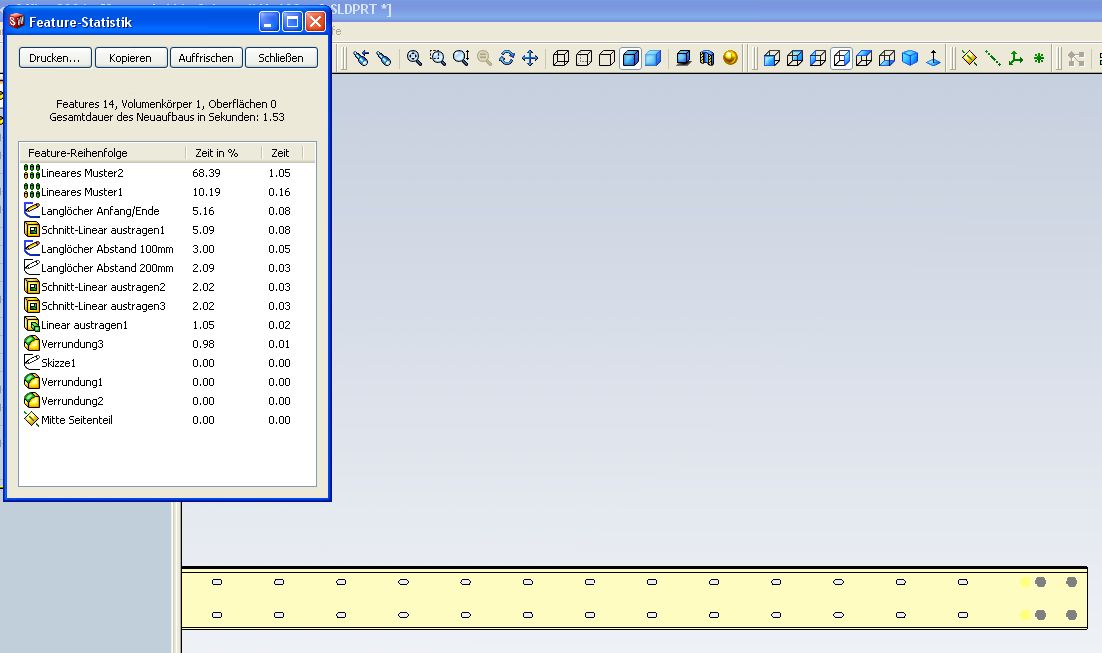The image size is (1102, 653).
Task: Click the 68.39 percent value
Action: point(206,173)
